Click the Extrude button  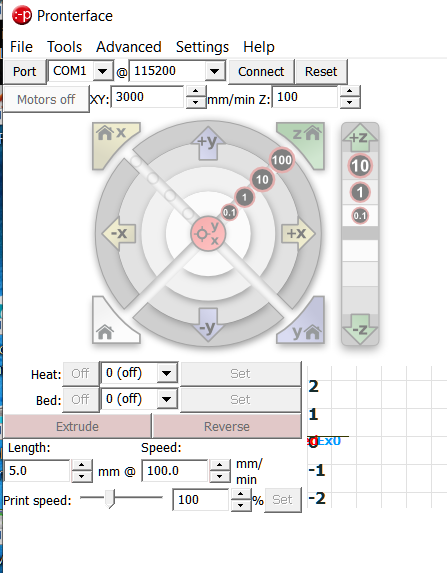coord(77,426)
